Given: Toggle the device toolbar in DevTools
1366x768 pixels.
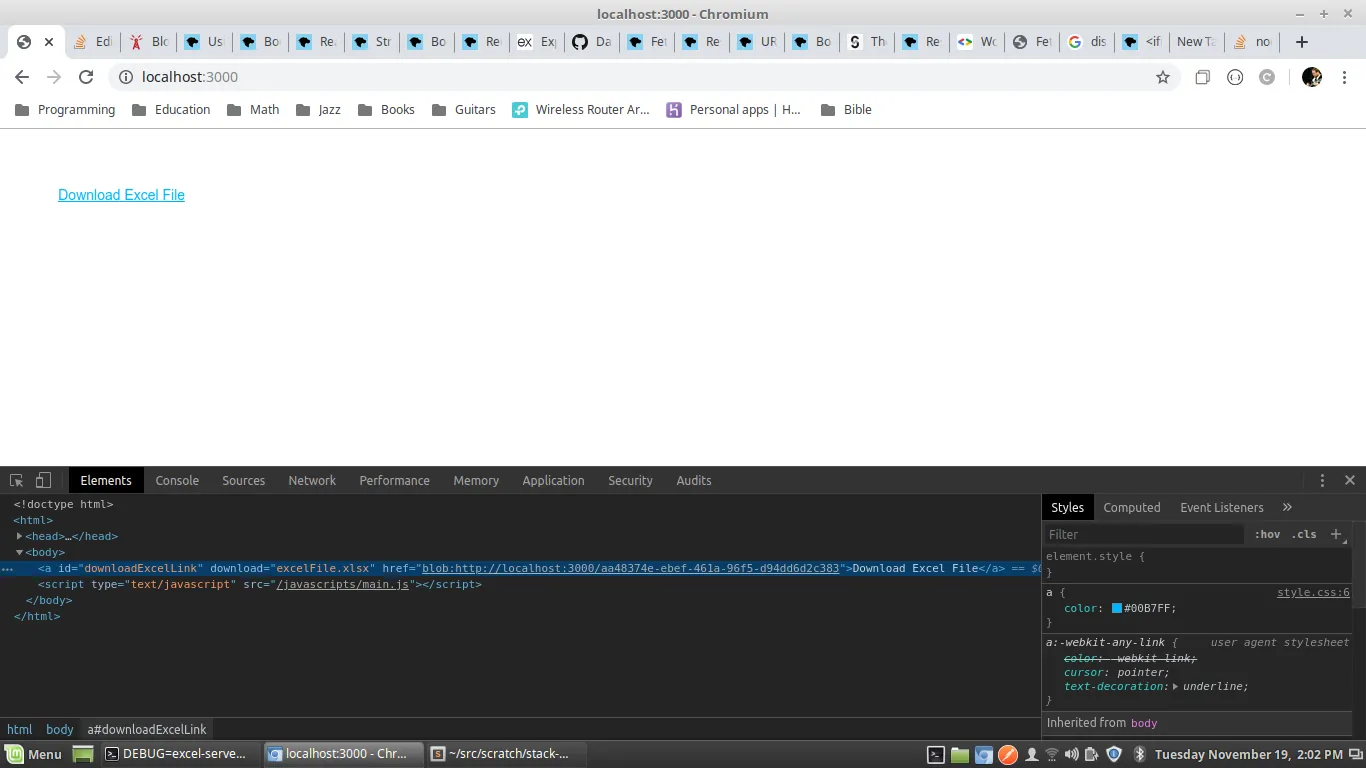Looking at the screenshot, I should (x=43, y=480).
